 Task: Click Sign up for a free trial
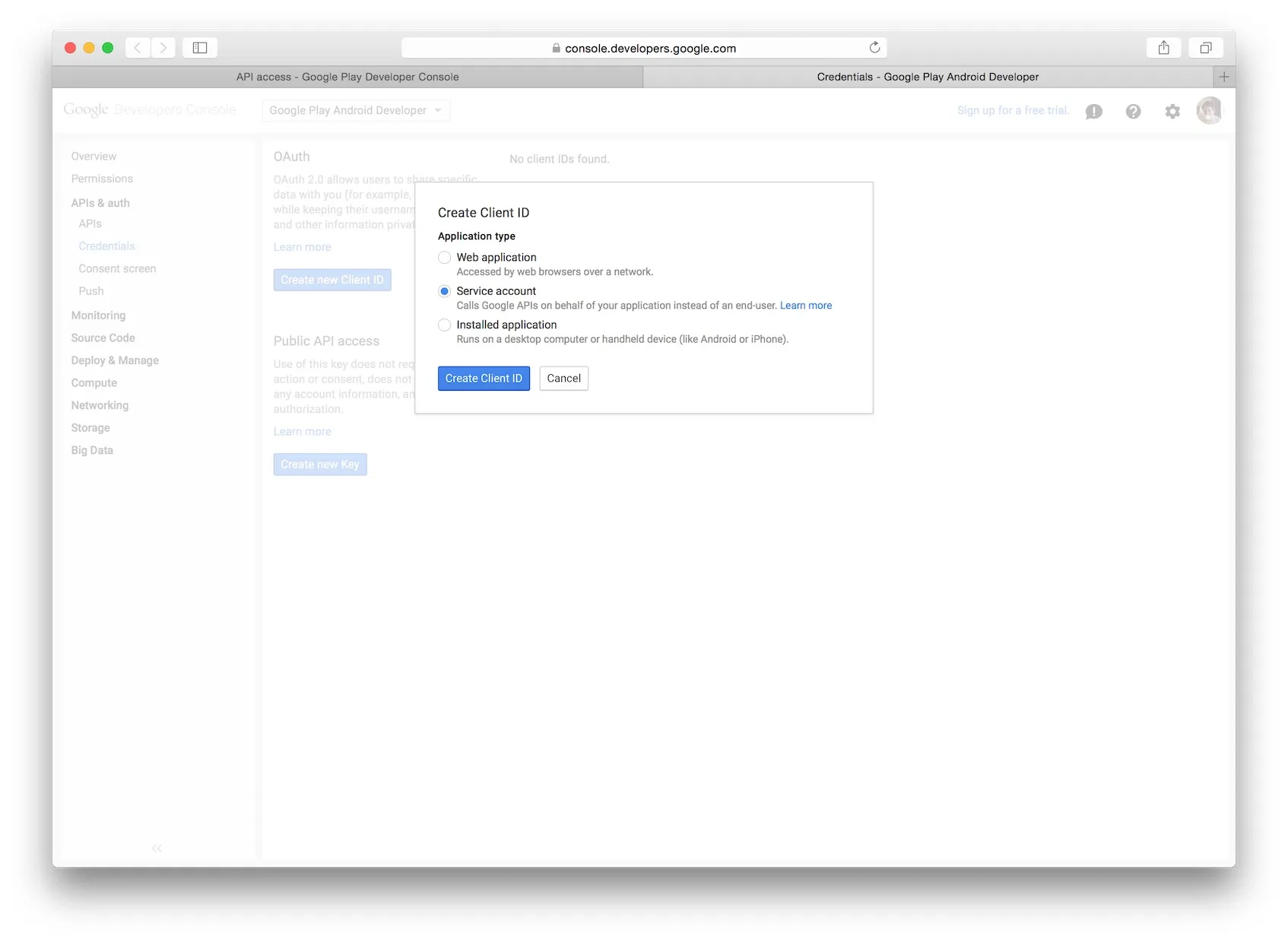1013,110
